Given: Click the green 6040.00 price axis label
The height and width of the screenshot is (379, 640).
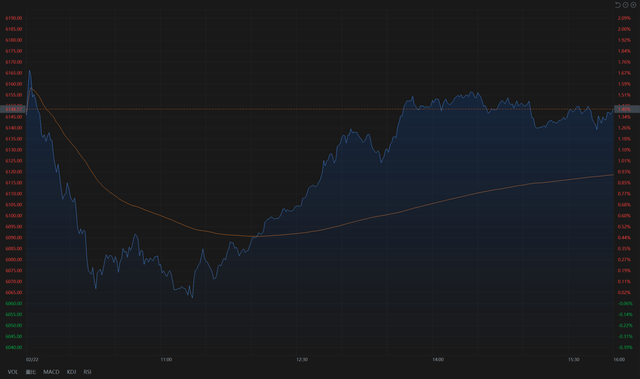Looking at the screenshot, I should (13, 348).
